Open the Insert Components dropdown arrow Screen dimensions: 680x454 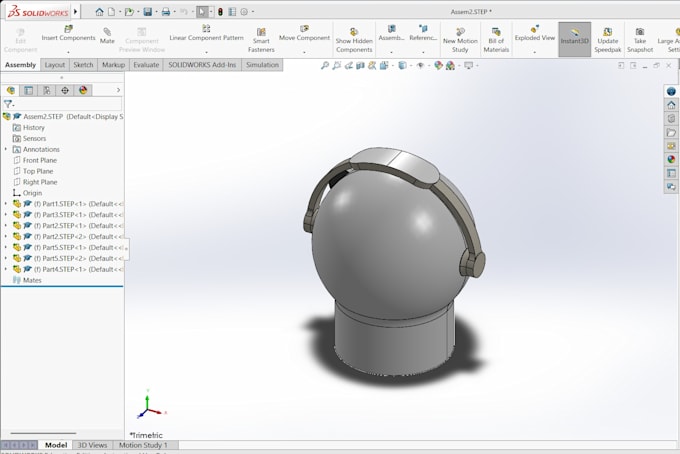click(68, 52)
